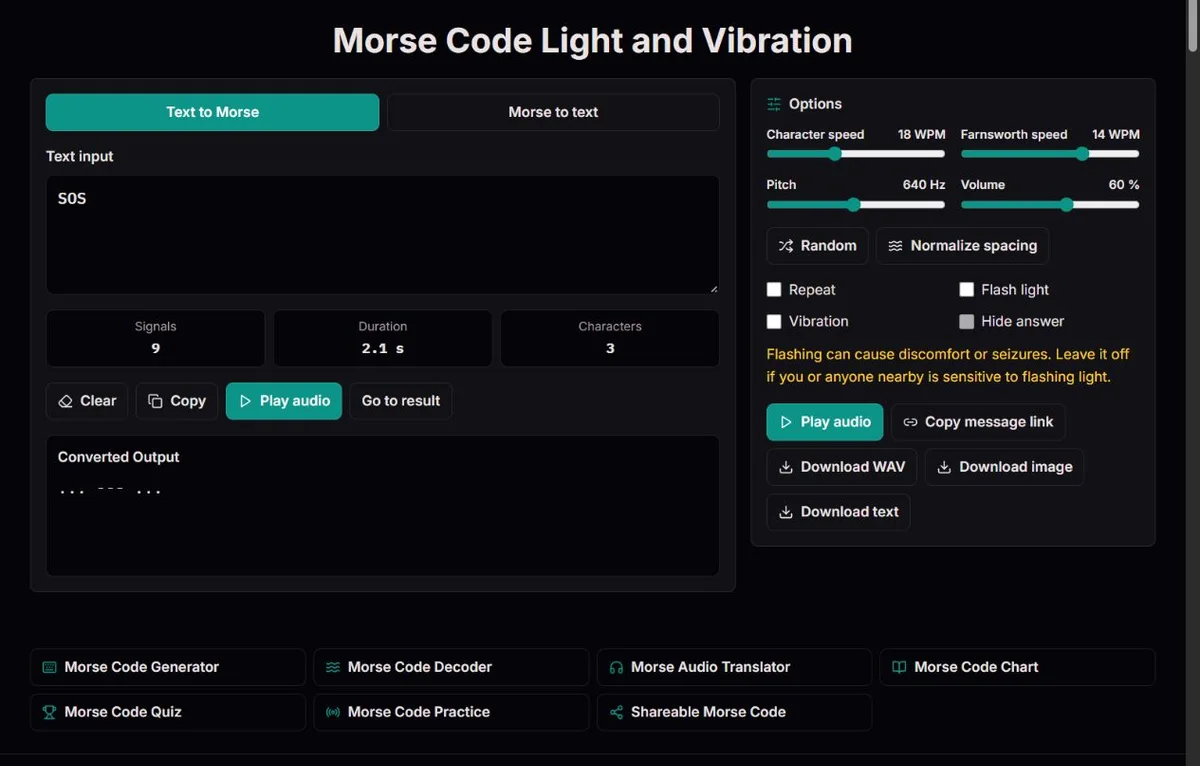This screenshot has height=766, width=1200.
Task: Click inside the Text input box containing SOS
Action: [x=383, y=235]
